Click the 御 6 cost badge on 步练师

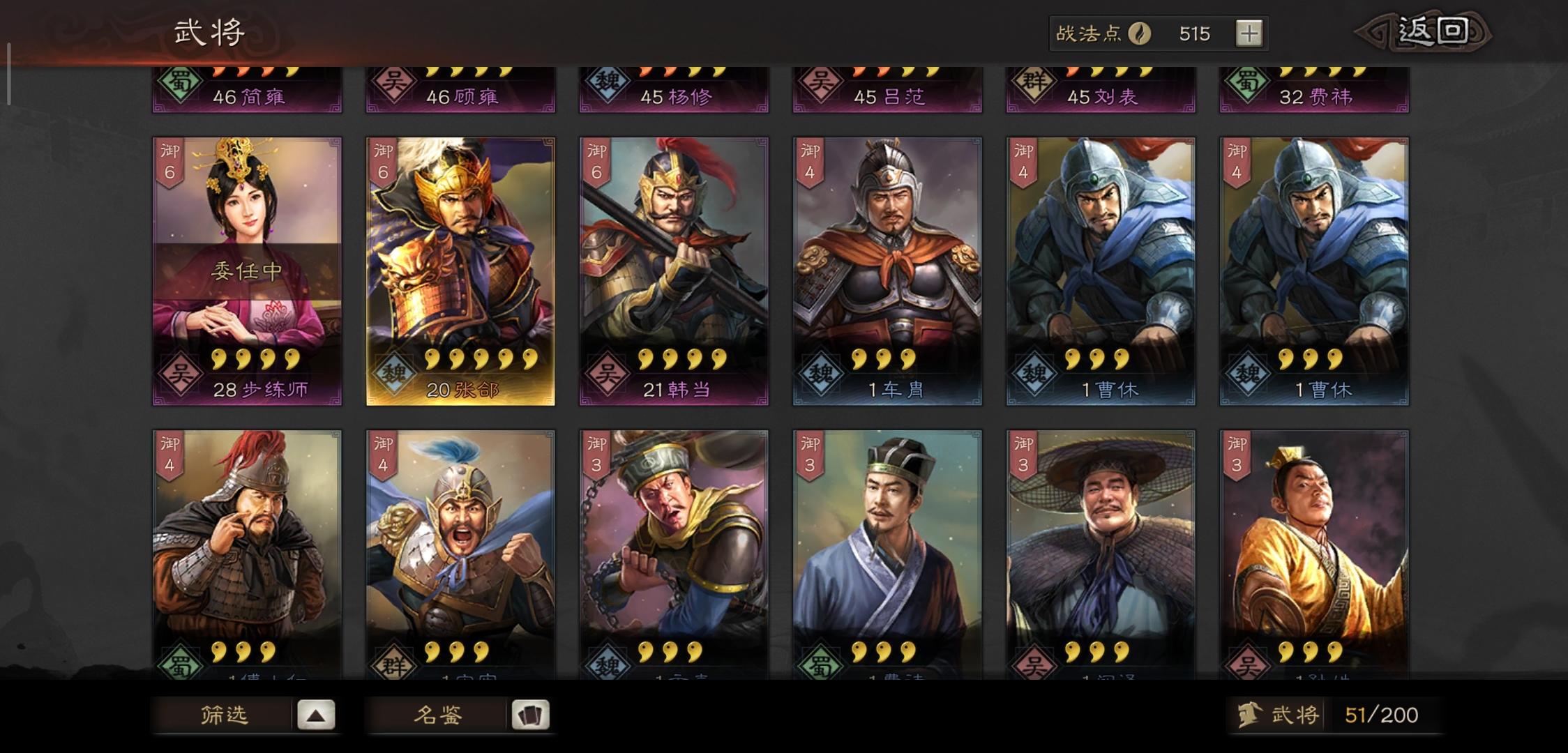pos(169,162)
